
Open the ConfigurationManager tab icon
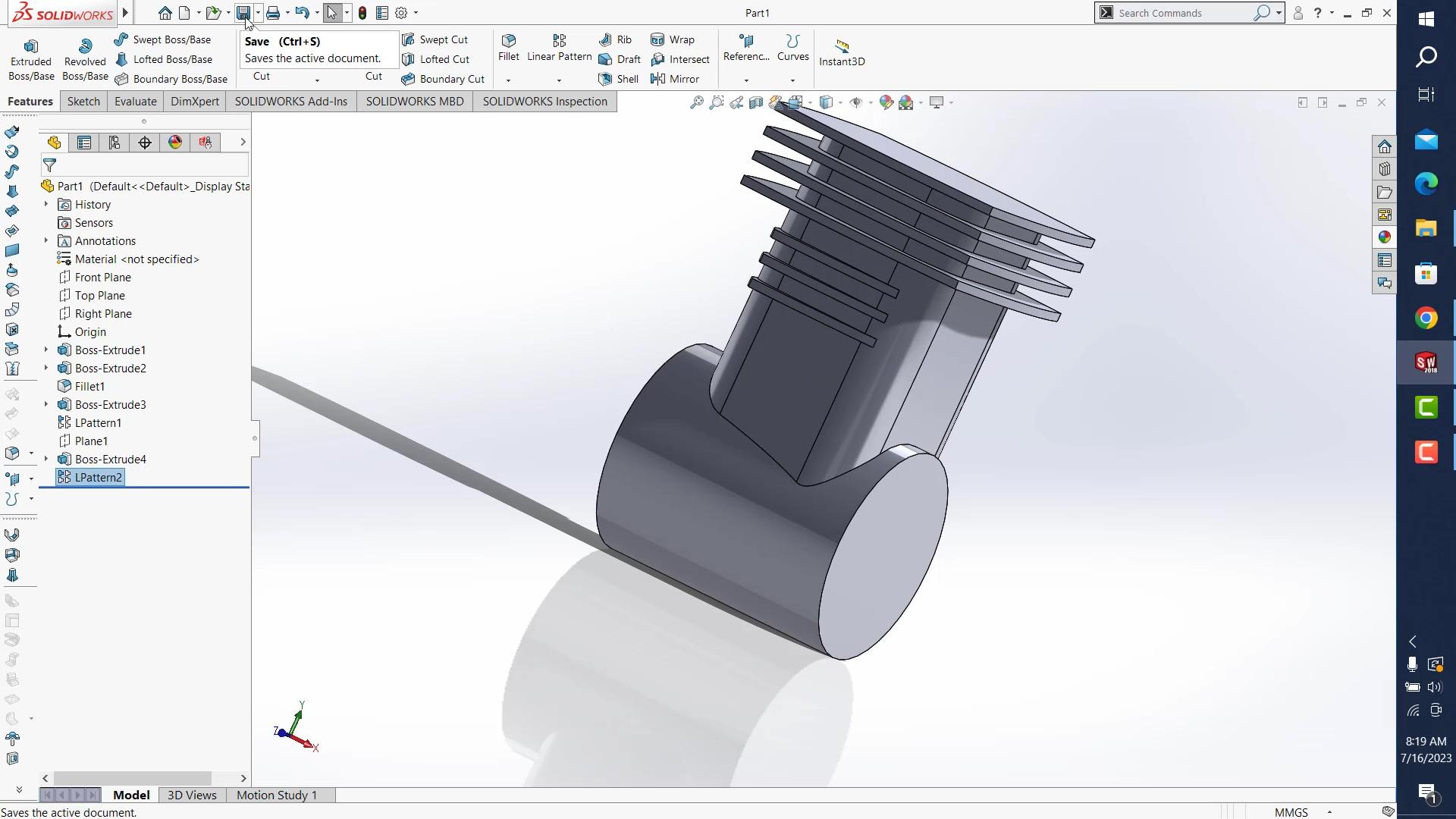[115, 143]
